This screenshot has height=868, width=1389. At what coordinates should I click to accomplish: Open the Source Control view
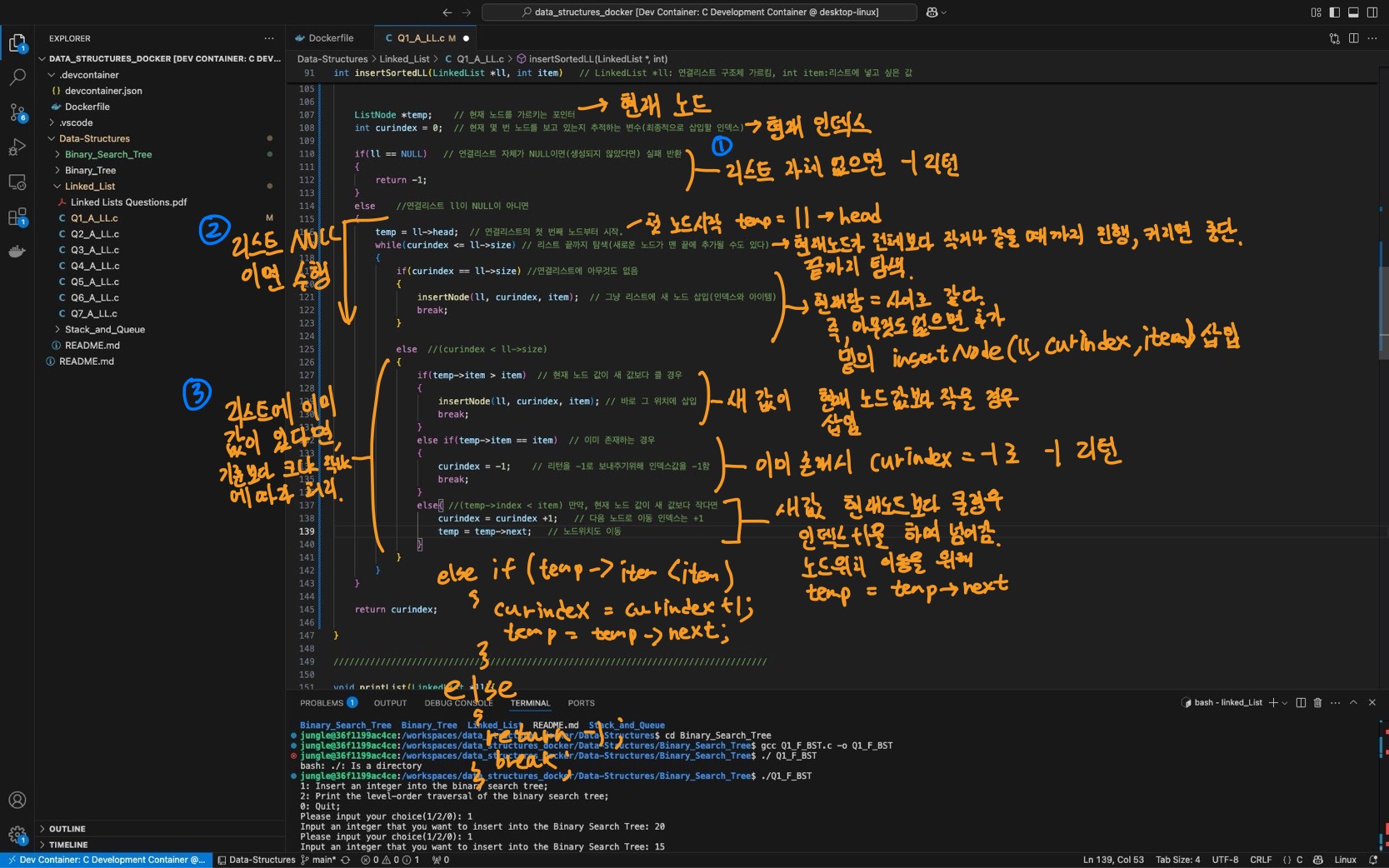point(17,112)
